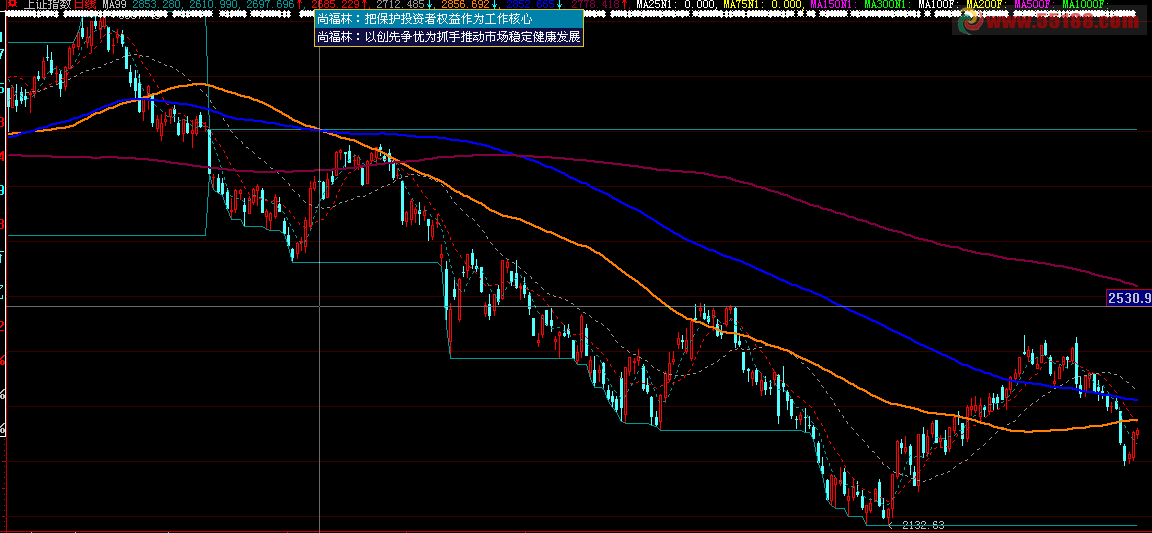Select the green MA300N1 indicator label

click(x=888, y=4)
